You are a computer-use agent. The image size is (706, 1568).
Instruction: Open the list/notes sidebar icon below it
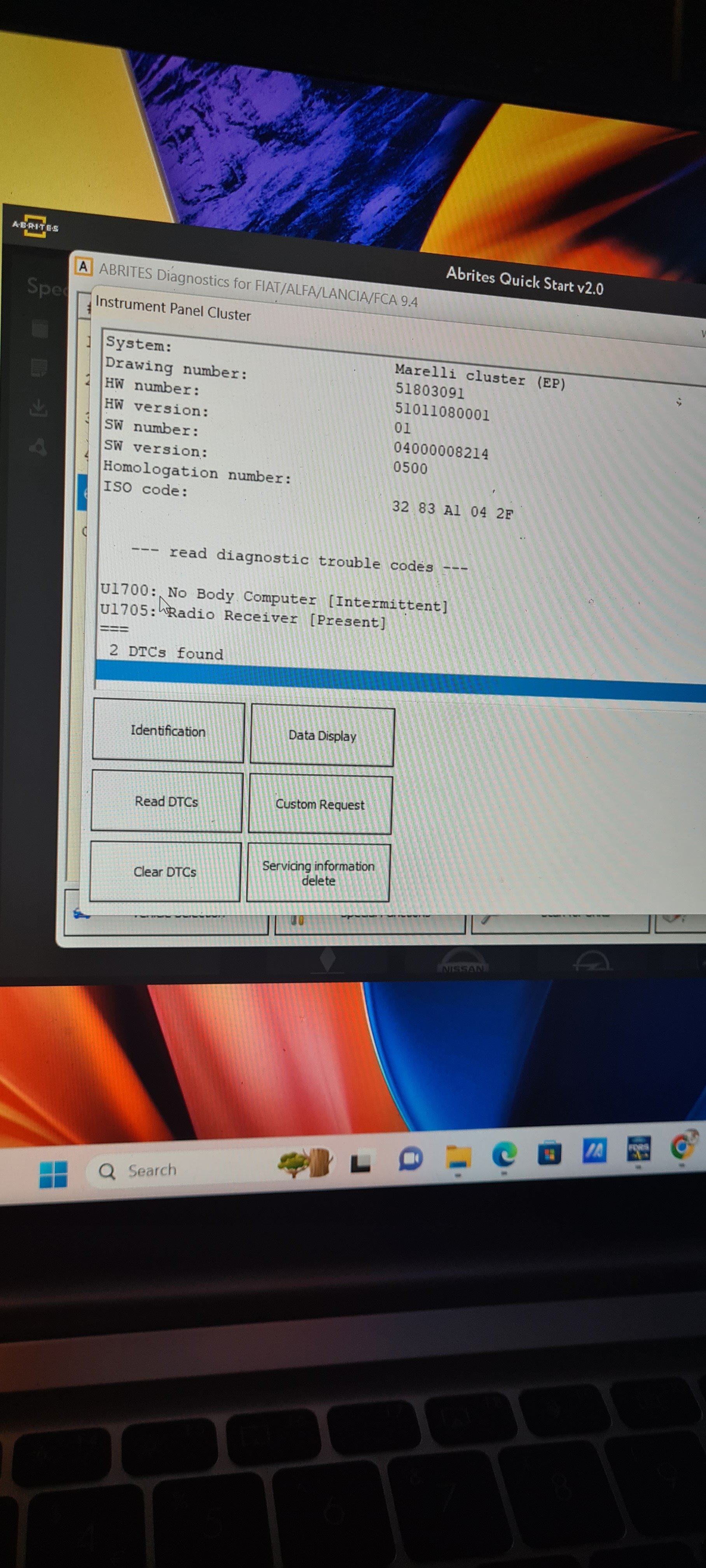coord(39,367)
